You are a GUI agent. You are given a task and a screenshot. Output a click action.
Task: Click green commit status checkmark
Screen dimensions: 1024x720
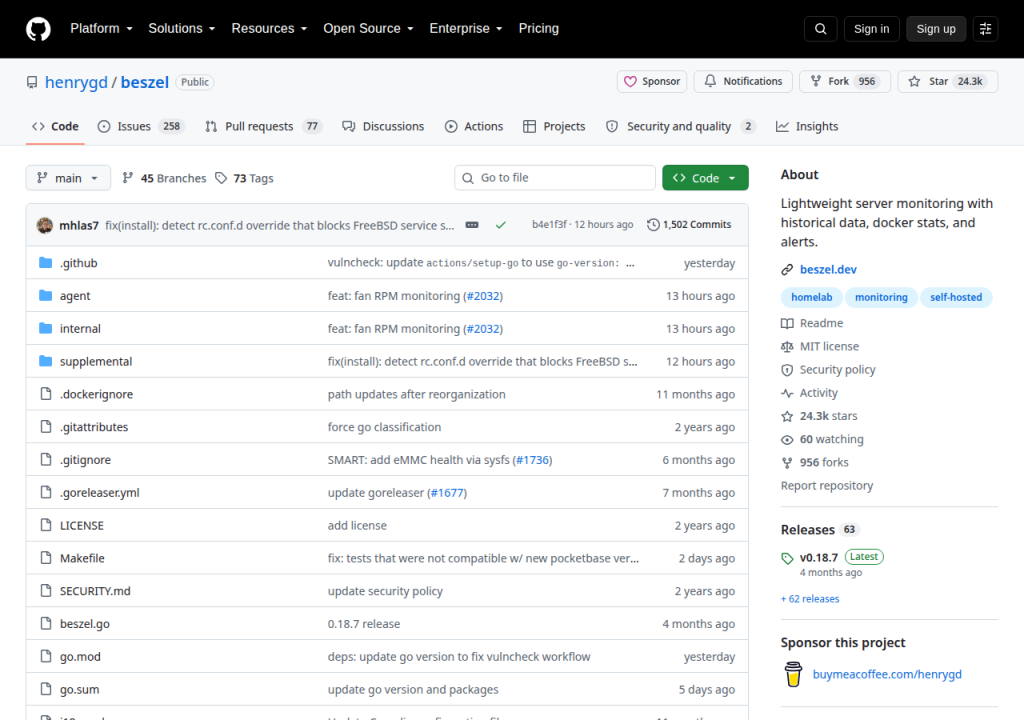pyautogui.click(x=501, y=225)
